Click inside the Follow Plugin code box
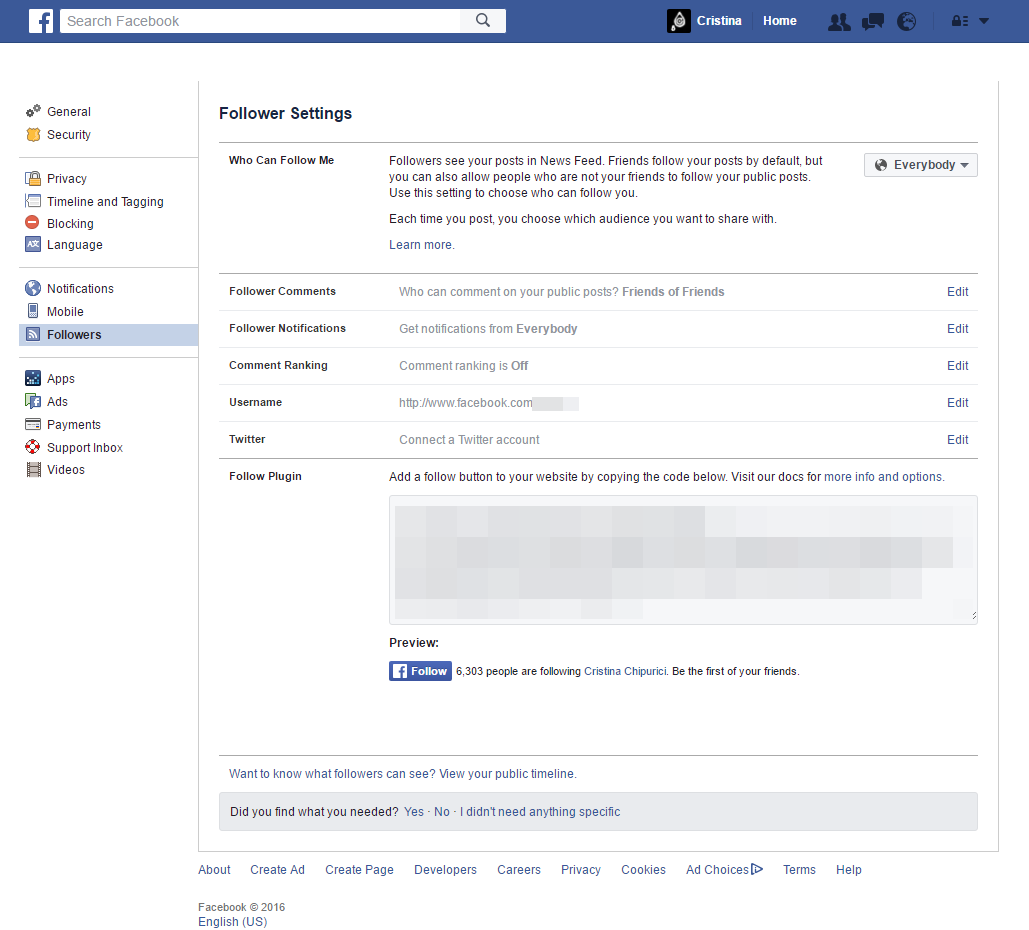 tap(683, 560)
